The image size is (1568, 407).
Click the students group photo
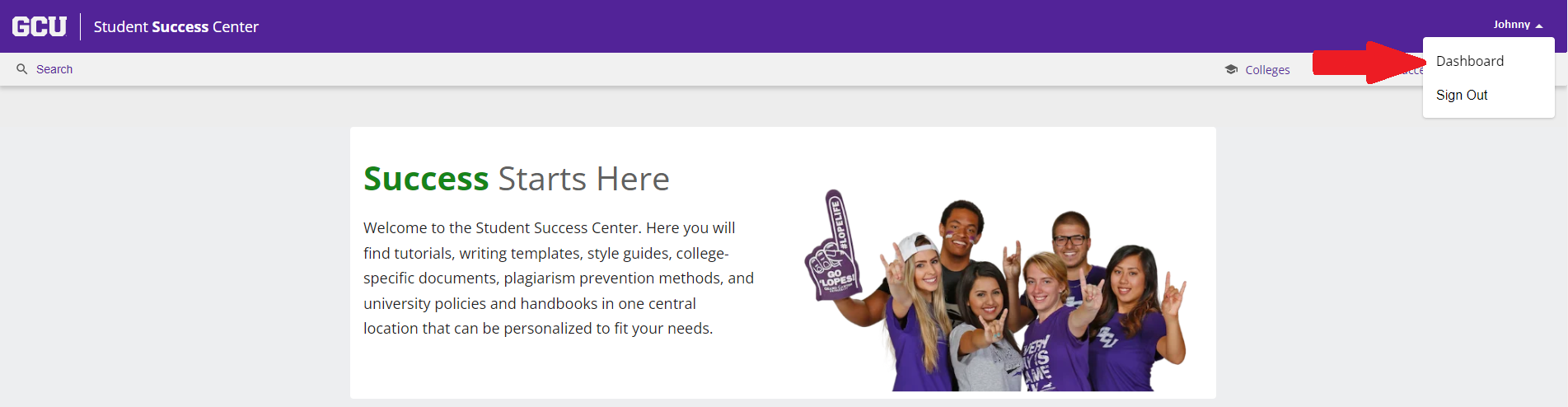(x=995, y=290)
